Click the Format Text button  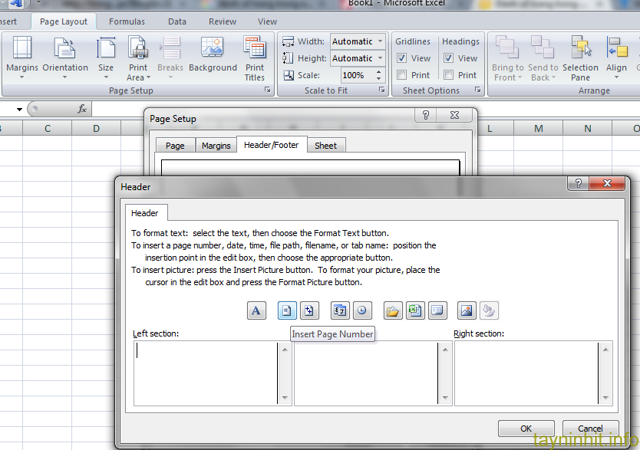(x=257, y=311)
